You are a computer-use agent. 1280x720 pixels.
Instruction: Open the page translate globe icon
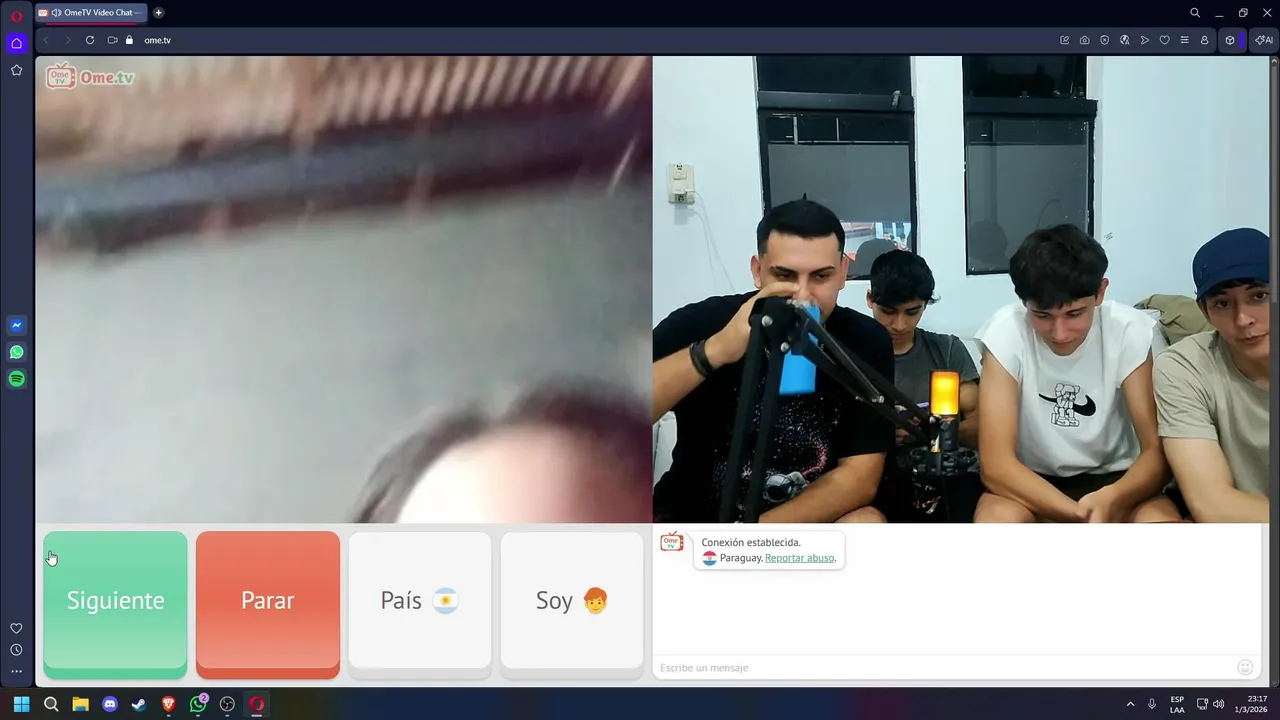(x=1125, y=40)
